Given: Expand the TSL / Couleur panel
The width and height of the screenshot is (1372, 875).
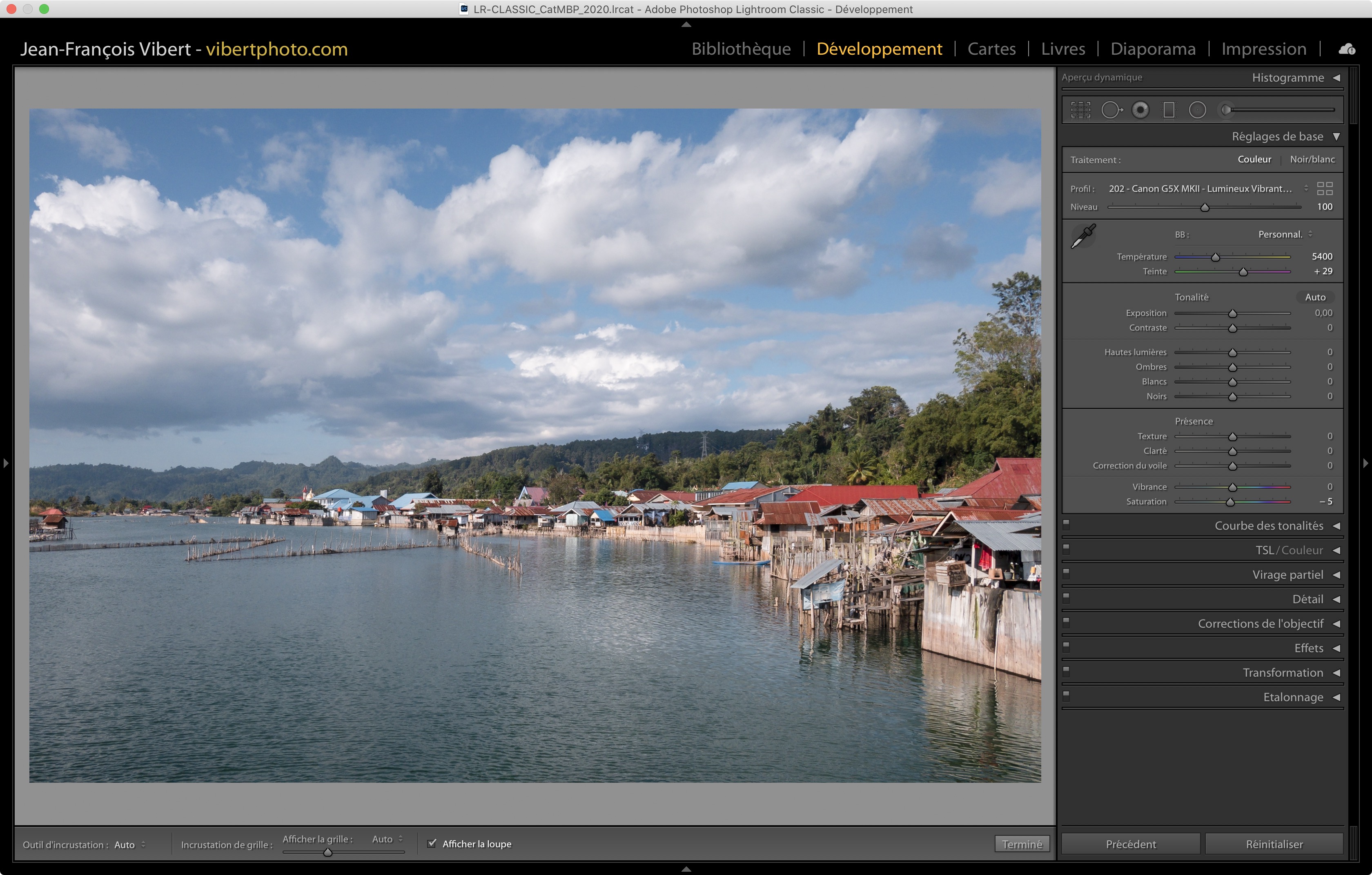Looking at the screenshot, I should [x=1336, y=551].
